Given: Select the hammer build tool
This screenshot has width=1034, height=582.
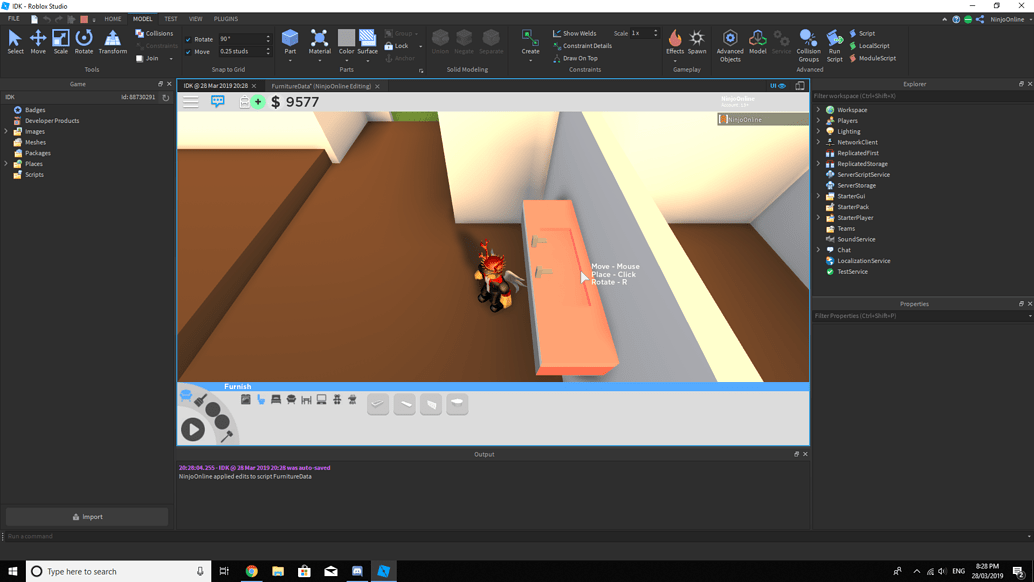Looking at the screenshot, I should click(226, 436).
